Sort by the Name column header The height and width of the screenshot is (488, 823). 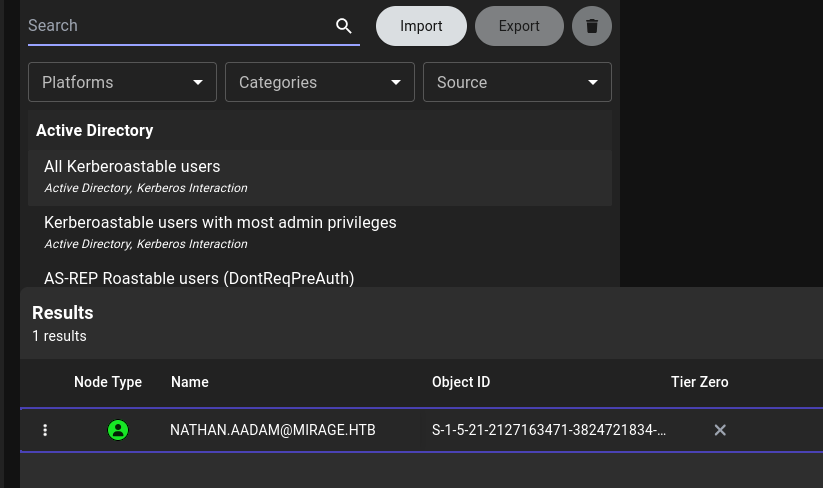click(x=190, y=382)
